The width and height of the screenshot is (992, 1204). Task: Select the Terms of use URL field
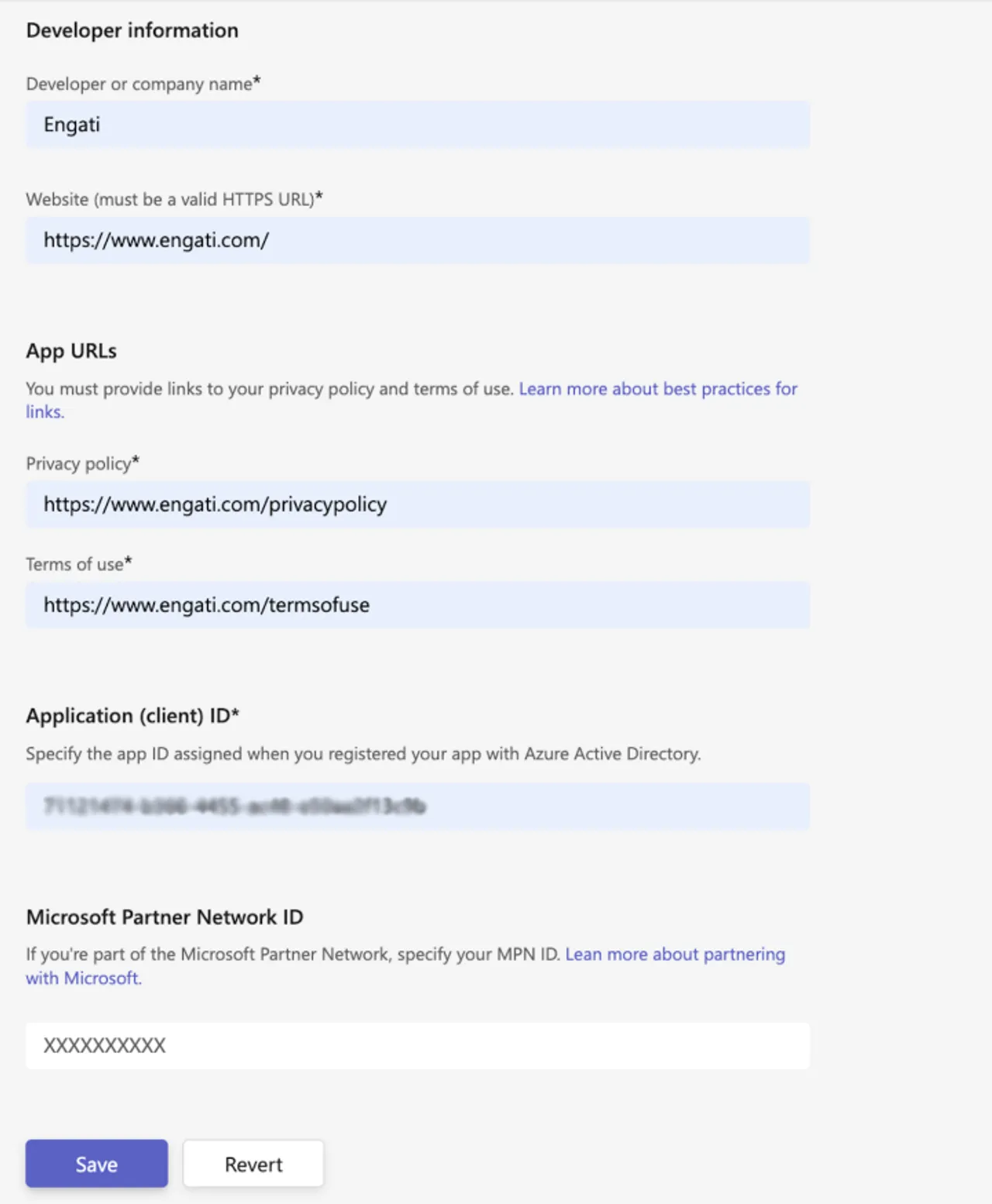[x=418, y=605]
